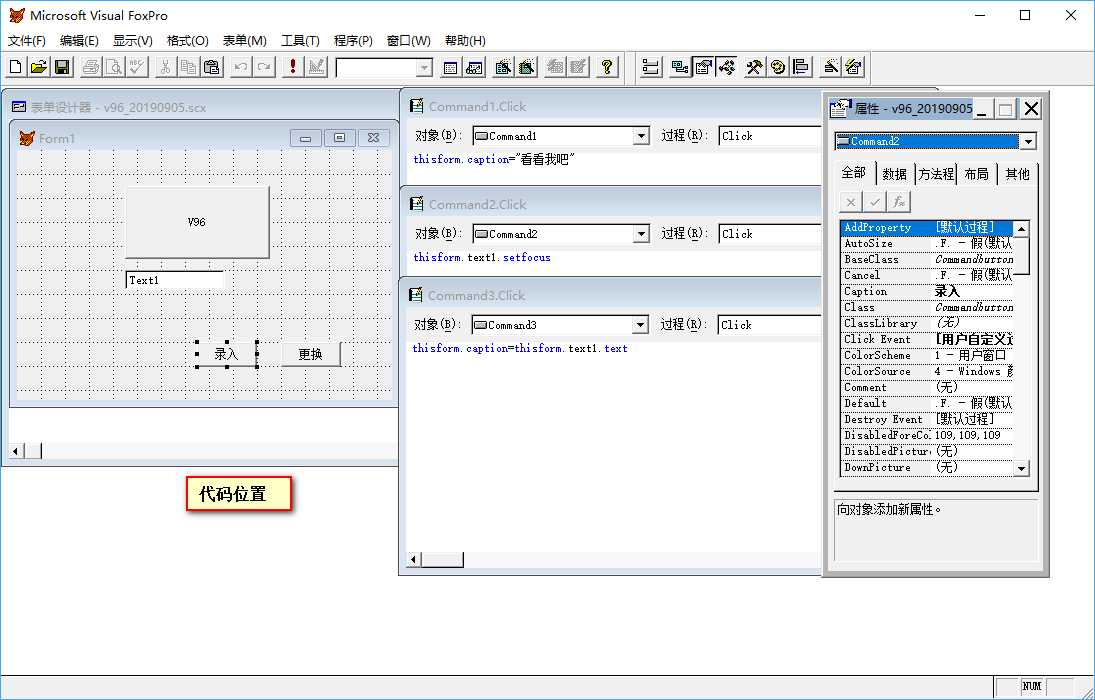Click the Set Tab Order icon
This screenshot has width=1095, height=700.
[651, 67]
